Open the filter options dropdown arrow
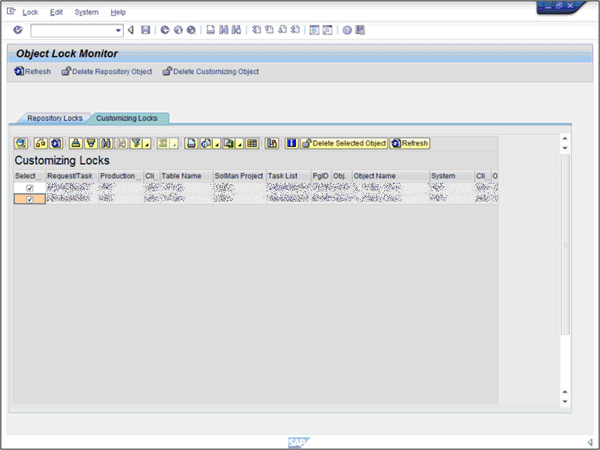Screen dimensions: 600x450 147,143
